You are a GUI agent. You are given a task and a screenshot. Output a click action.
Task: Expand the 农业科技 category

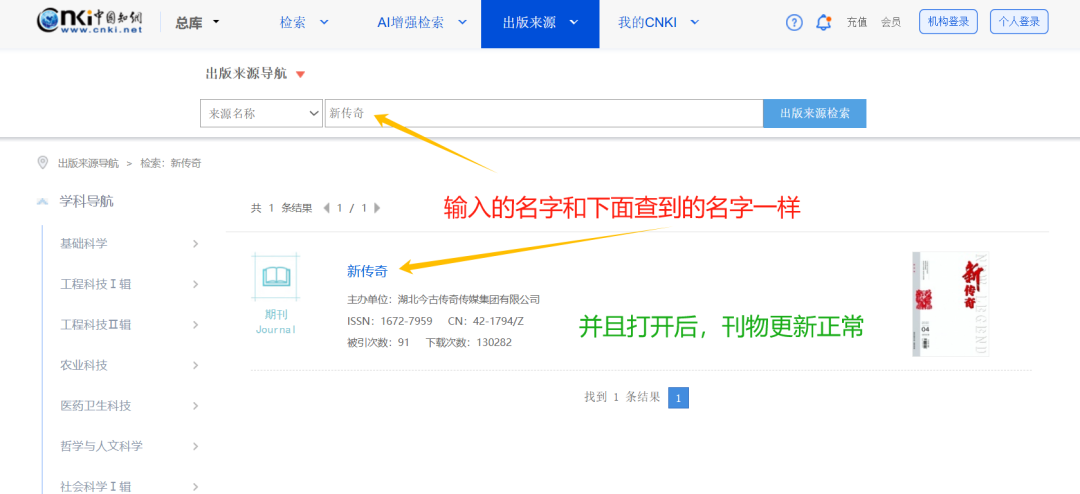click(x=129, y=365)
